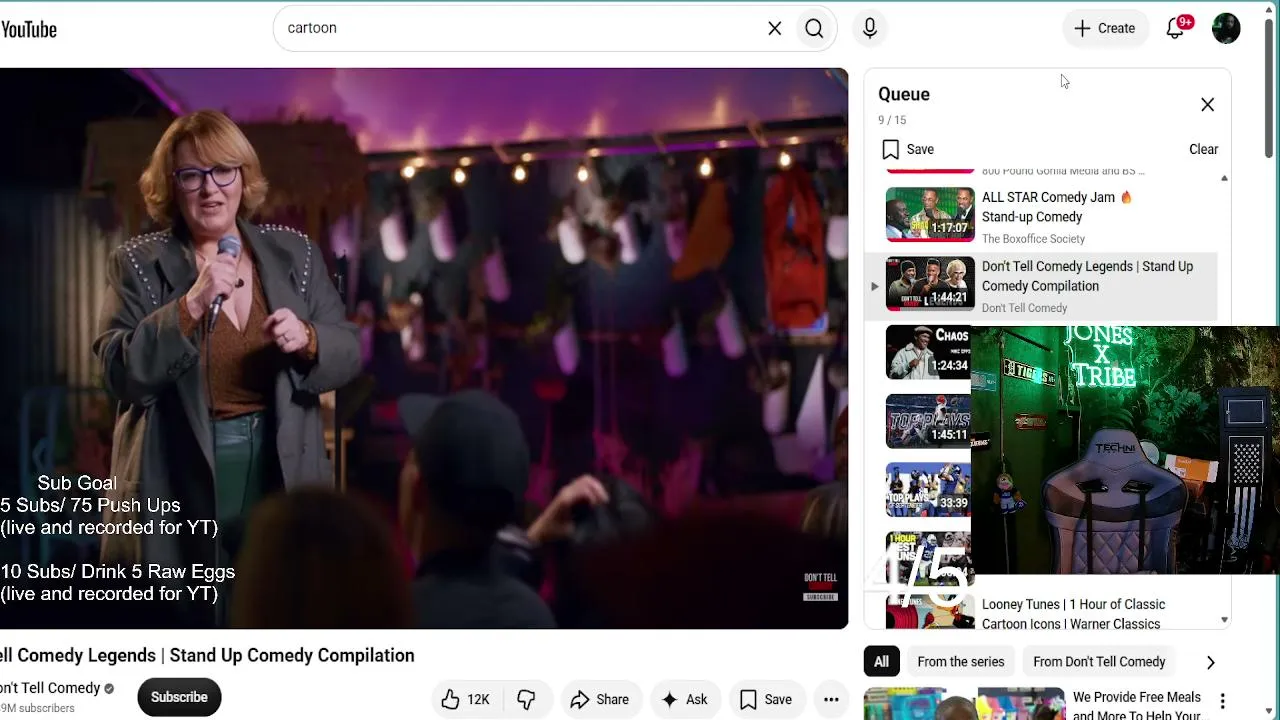Open Don't Tell Comedy channel link

pos(50,688)
